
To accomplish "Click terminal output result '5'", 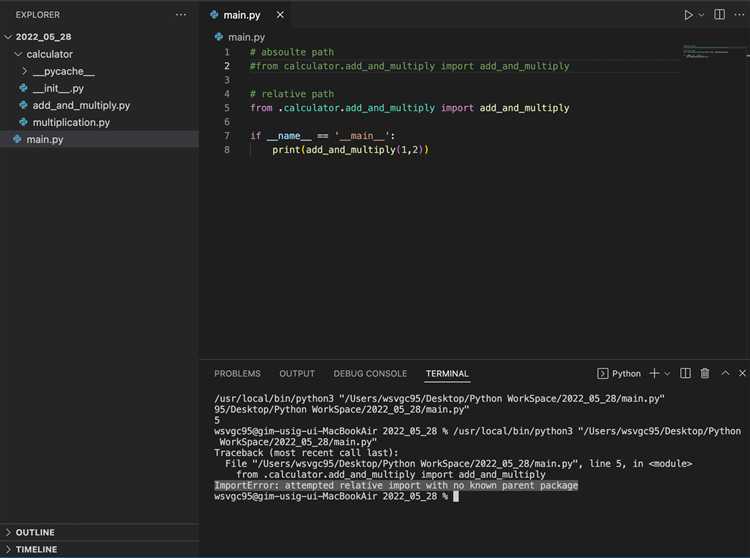I will 217,420.
